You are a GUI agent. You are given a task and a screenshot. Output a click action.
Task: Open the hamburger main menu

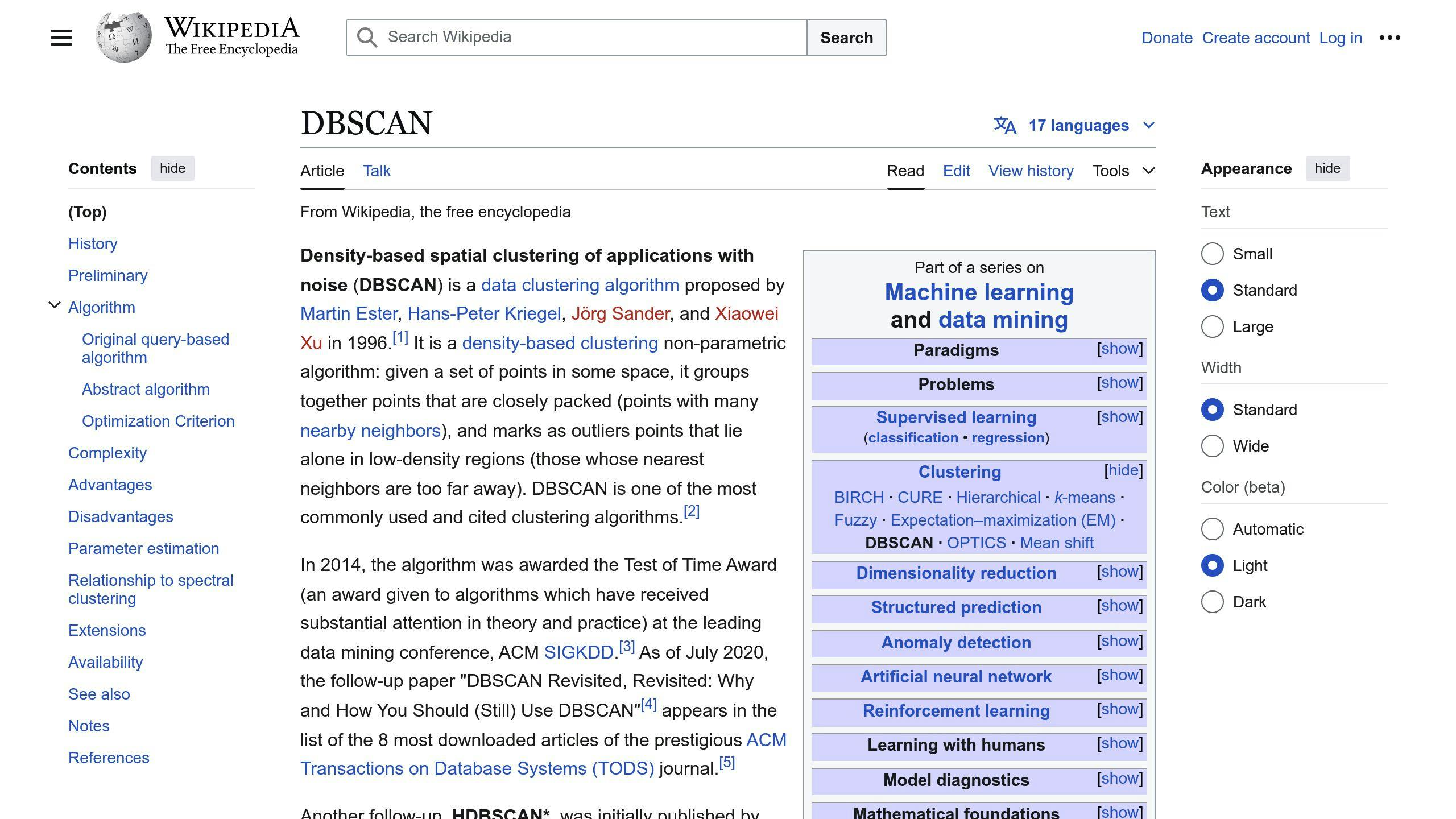tap(61, 38)
